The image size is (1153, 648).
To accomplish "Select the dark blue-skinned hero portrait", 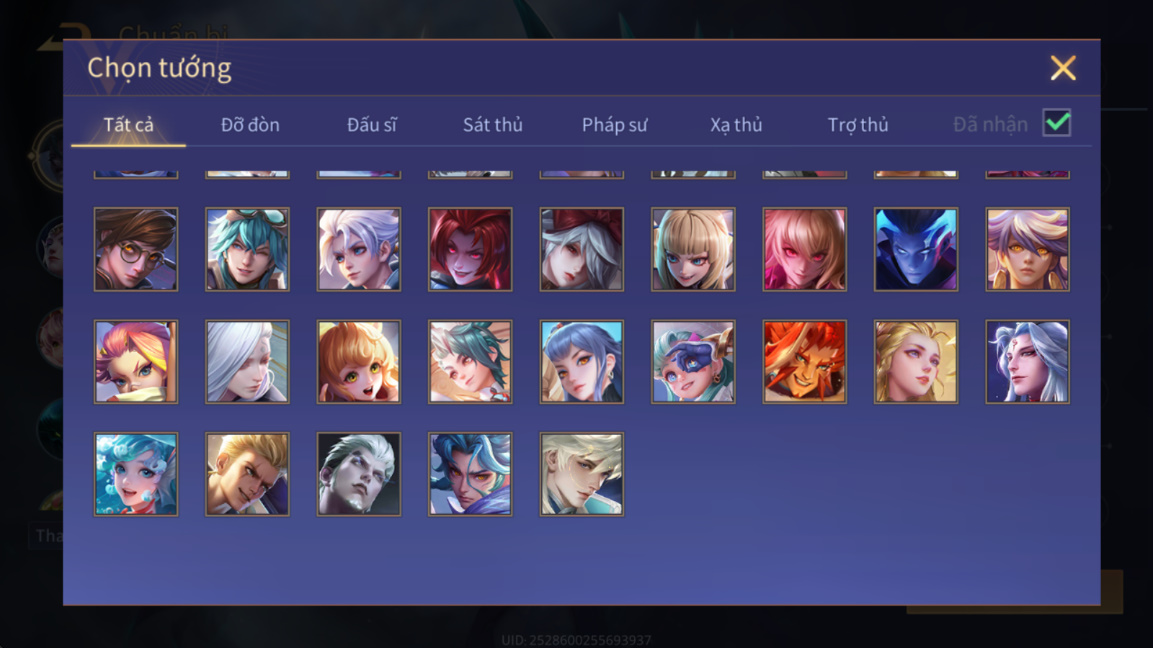I will [x=915, y=249].
